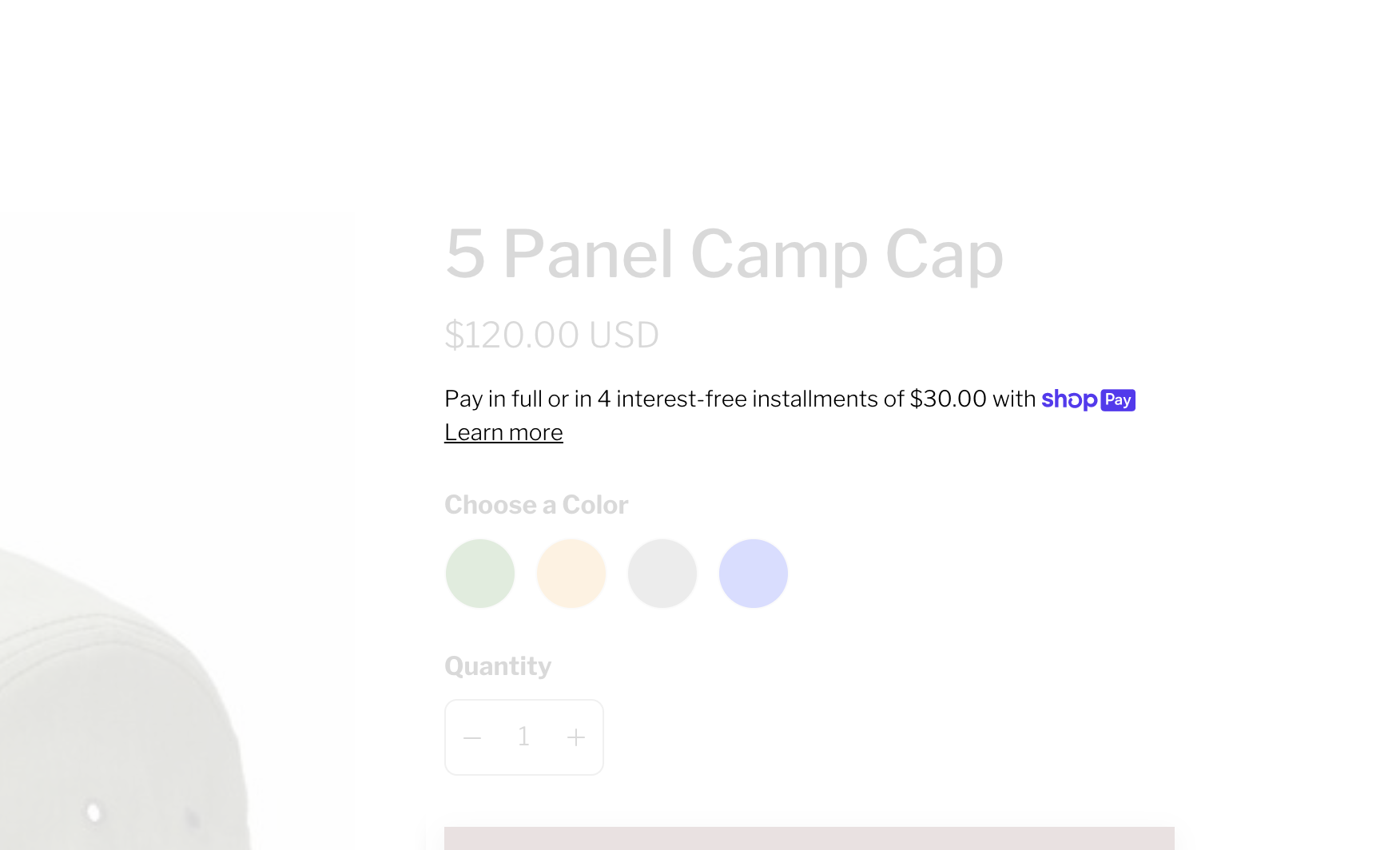Select the lavender blue color swatch

[x=754, y=574]
